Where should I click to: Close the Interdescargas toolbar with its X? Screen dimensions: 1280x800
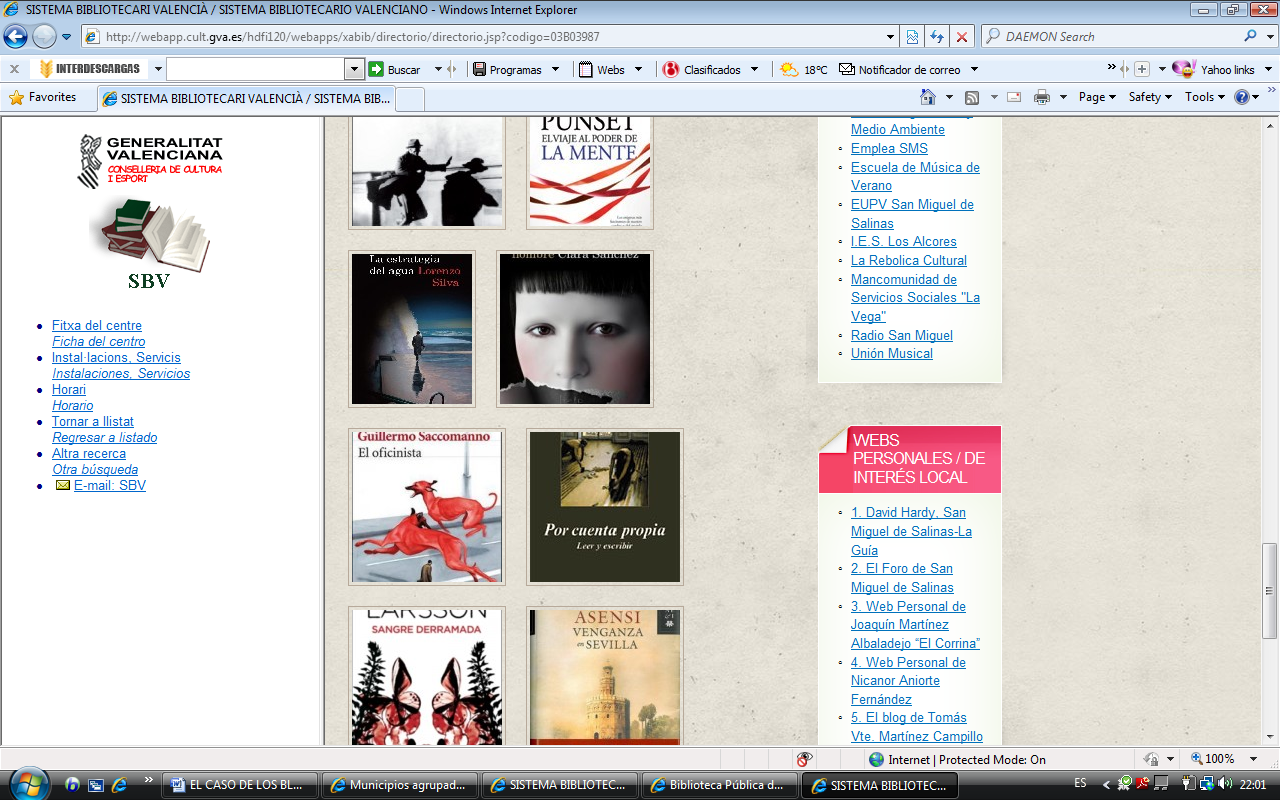(14, 70)
